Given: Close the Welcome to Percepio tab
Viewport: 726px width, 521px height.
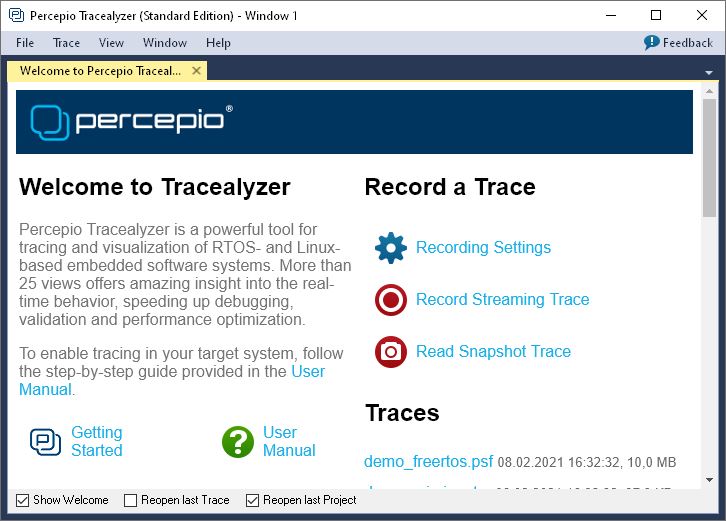Looking at the screenshot, I should coord(196,71).
